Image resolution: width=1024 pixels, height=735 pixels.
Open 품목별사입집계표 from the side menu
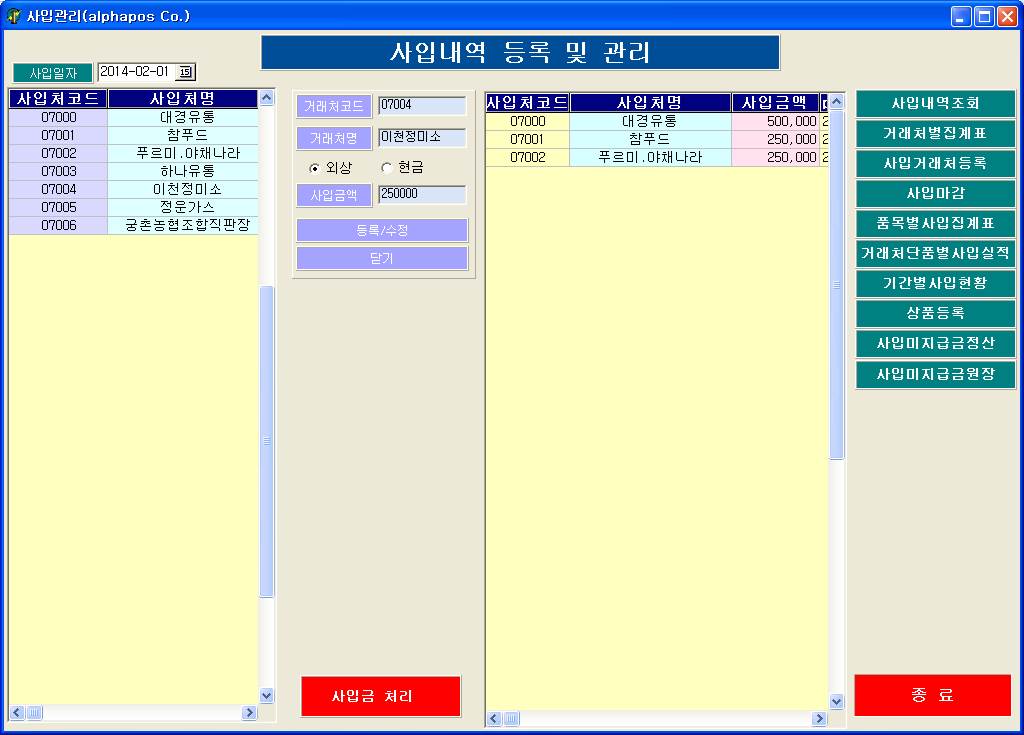935,223
